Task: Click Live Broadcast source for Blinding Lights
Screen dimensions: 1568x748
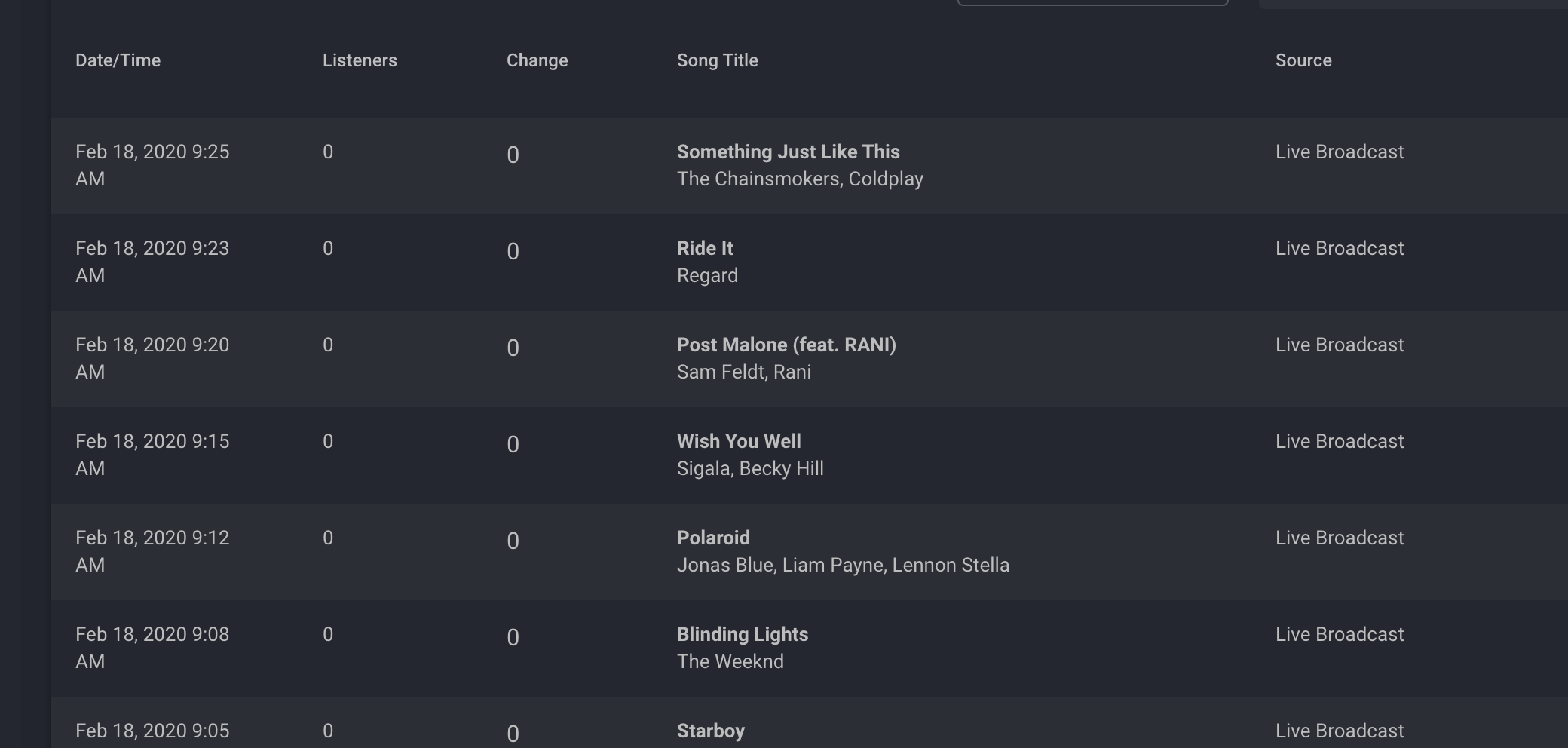Action: coord(1340,634)
